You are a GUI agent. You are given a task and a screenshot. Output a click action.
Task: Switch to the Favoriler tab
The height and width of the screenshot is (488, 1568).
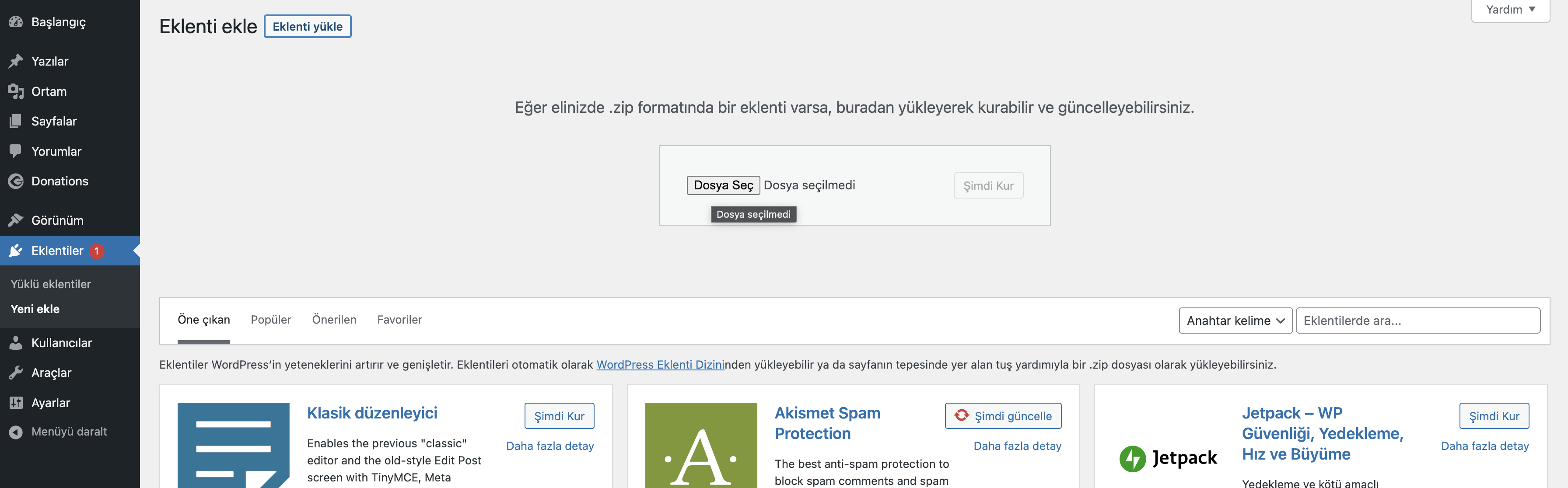click(x=399, y=320)
